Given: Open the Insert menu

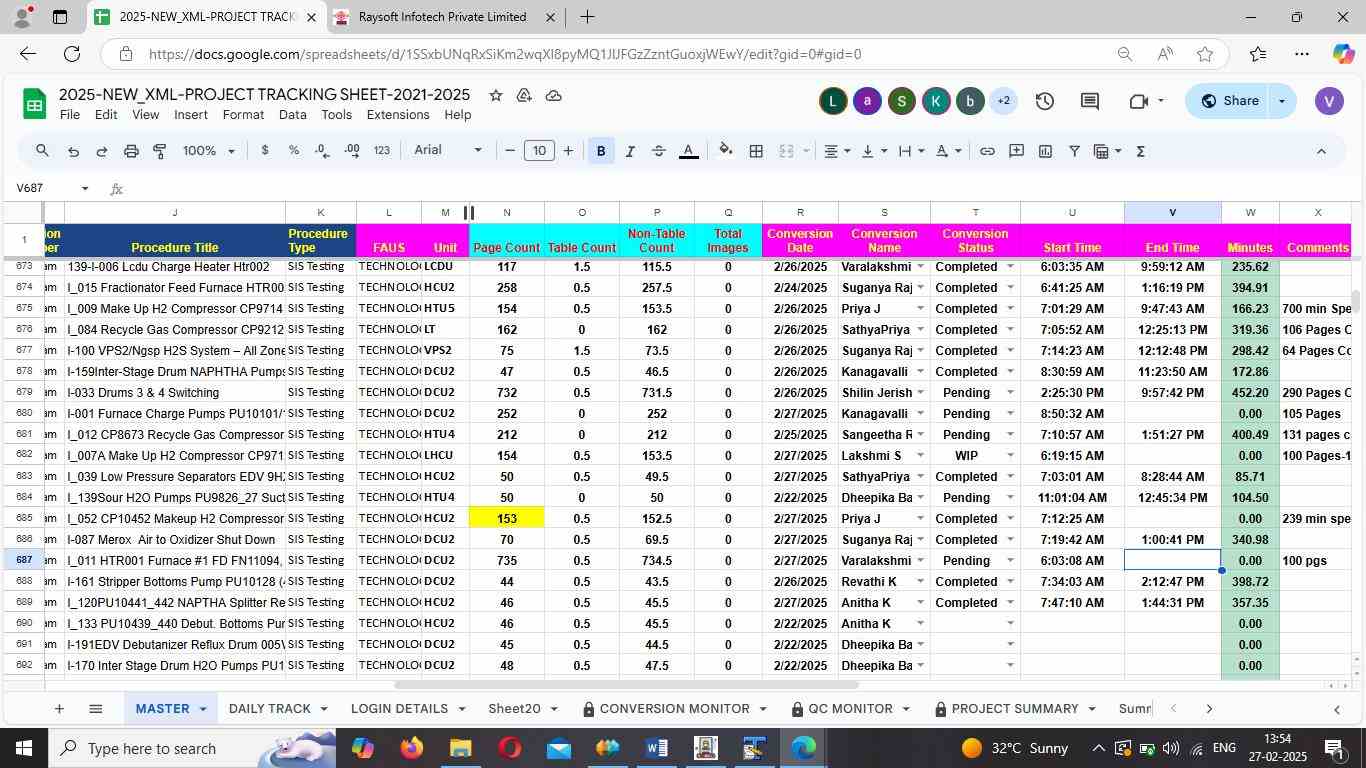Looking at the screenshot, I should pos(191,115).
